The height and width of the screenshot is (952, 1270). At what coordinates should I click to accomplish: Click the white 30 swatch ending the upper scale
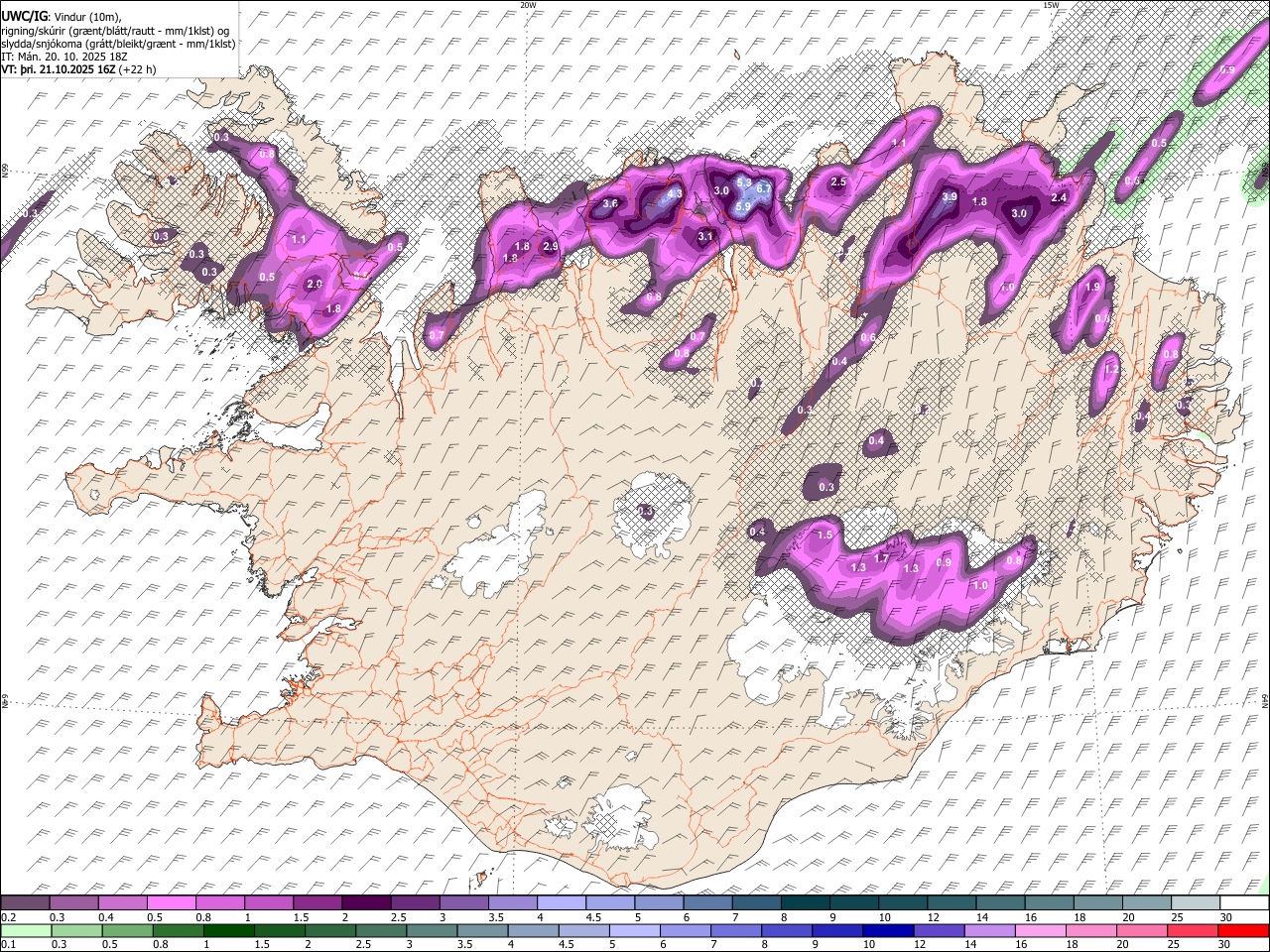[1245, 903]
